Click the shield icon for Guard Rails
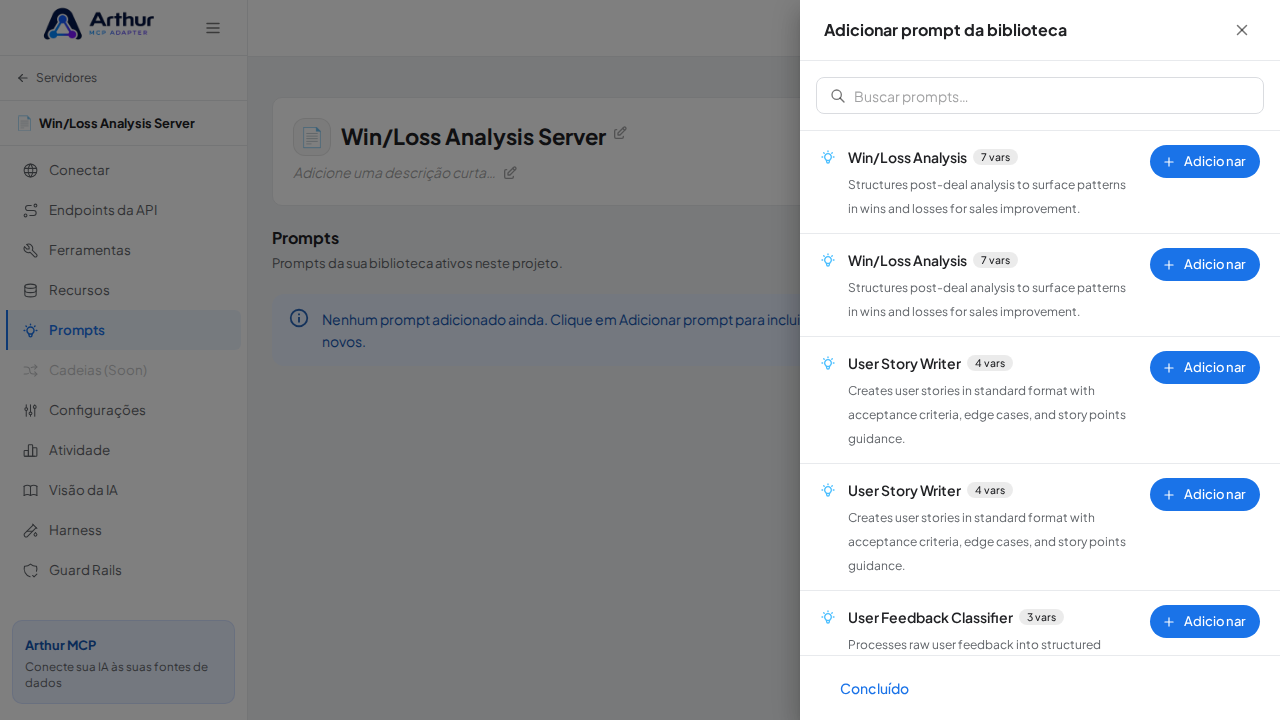Image resolution: width=1280 pixels, height=720 pixels. coord(30,570)
